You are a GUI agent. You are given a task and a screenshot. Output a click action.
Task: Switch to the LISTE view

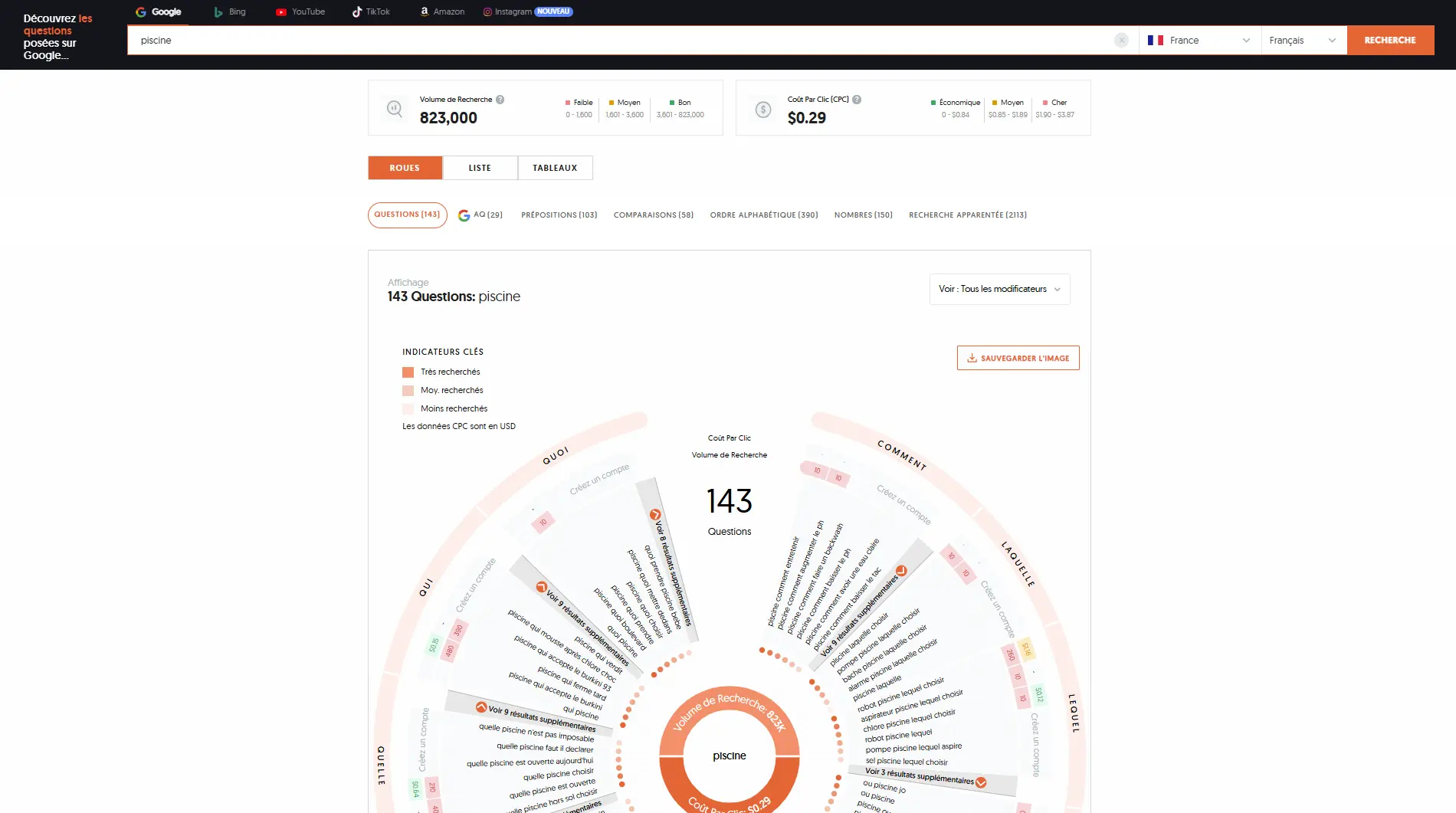[x=480, y=168]
